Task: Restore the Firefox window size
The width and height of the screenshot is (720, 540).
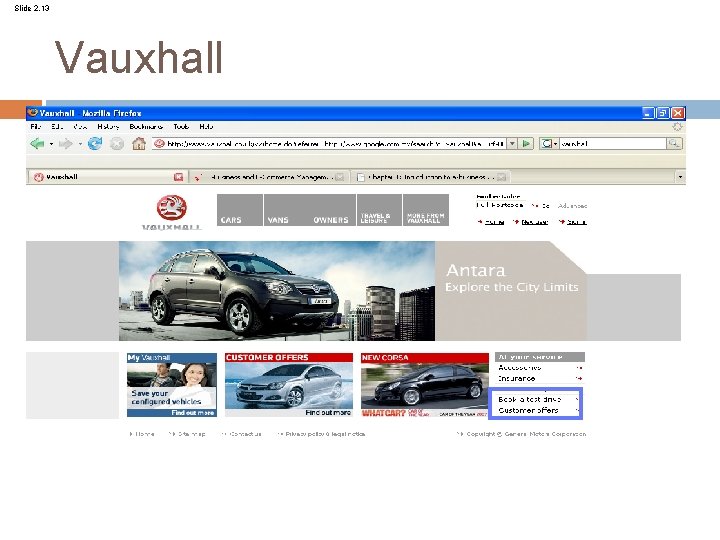Action: point(663,113)
